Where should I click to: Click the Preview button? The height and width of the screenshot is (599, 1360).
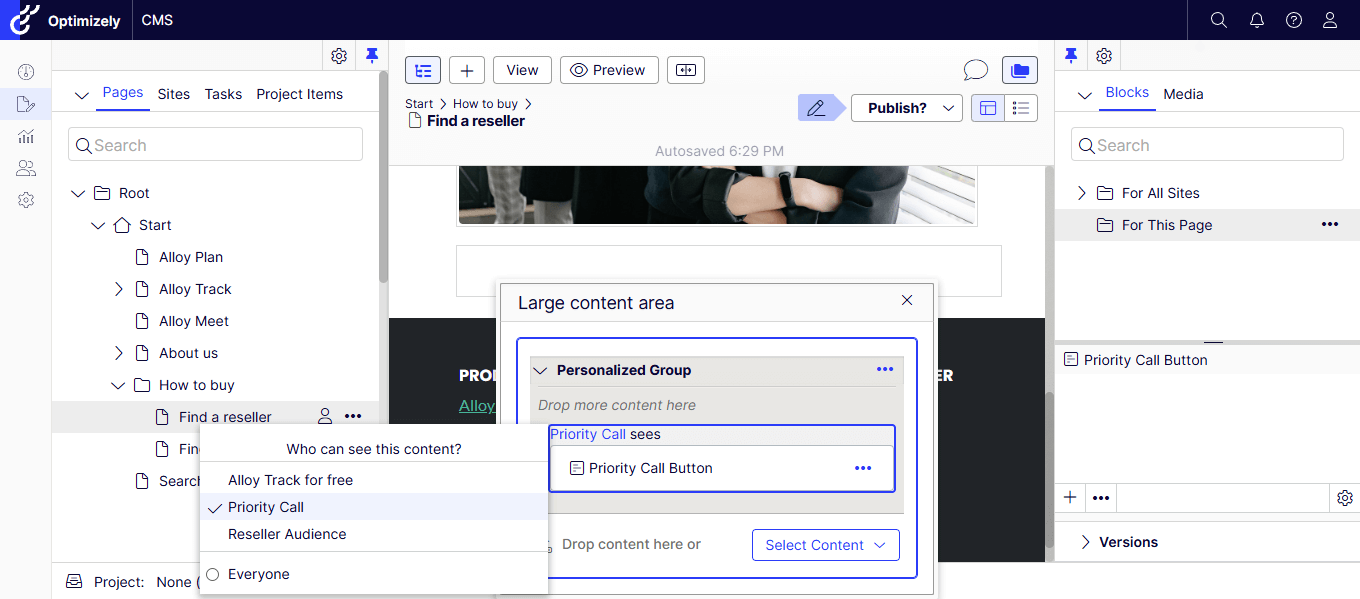tap(608, 70)
